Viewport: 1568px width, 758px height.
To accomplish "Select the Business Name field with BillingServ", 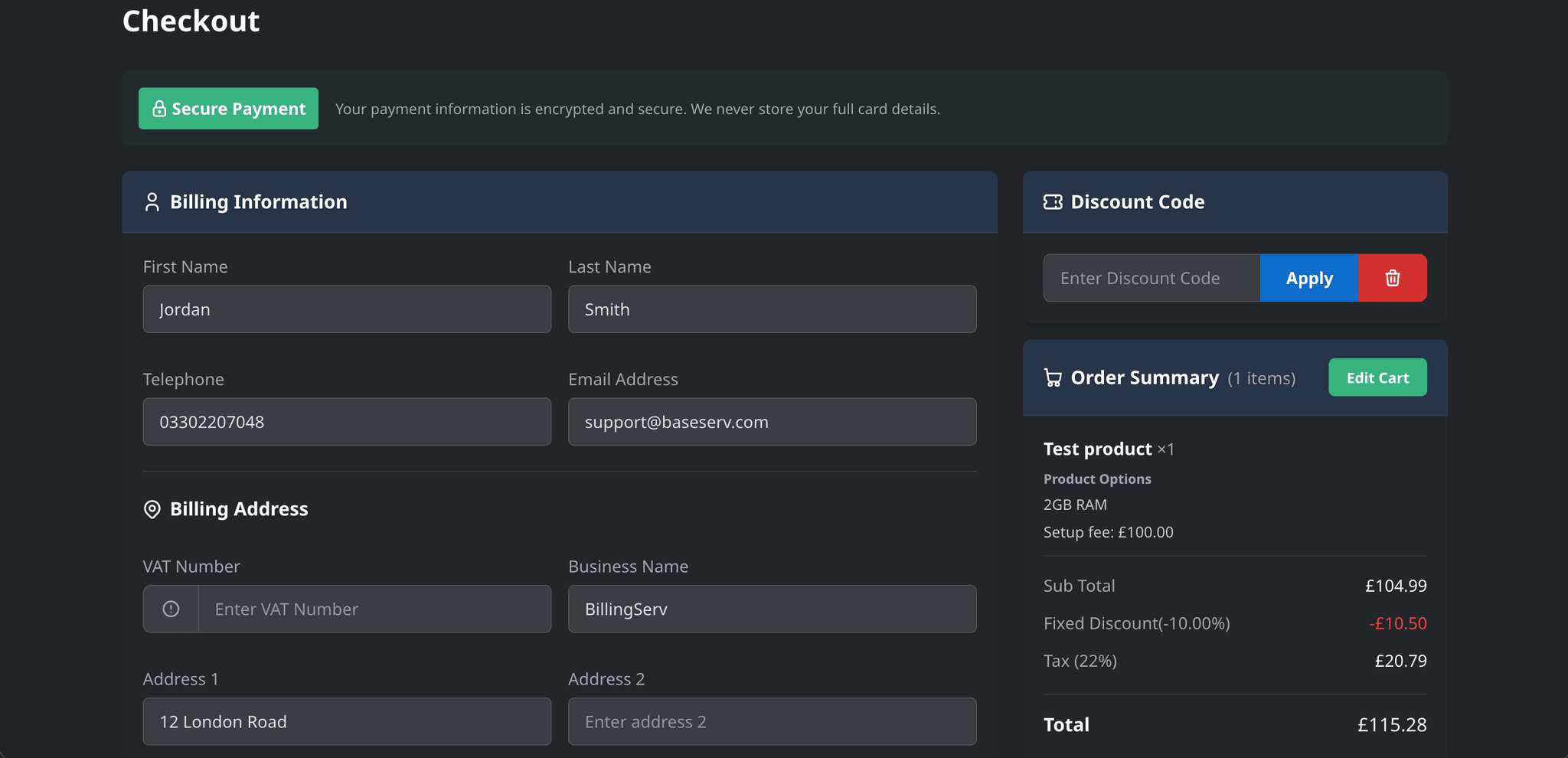I will (x=772, y=609).
